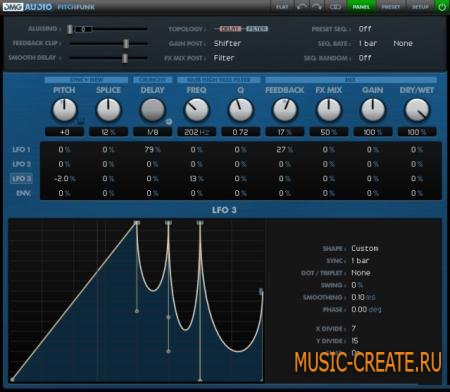Toggle Preset Seq Off value
Viewport: 450px width, 392px height.
pos(365,29)
